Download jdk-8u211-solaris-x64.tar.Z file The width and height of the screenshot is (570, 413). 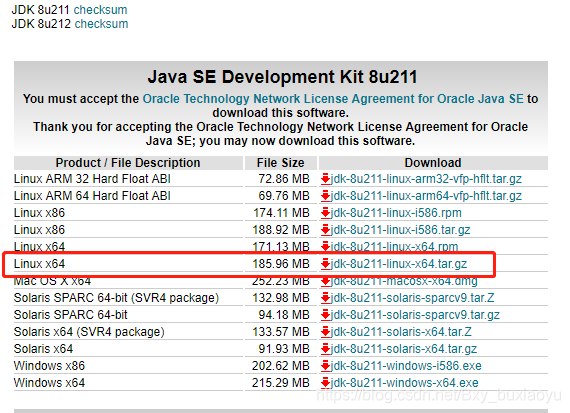(x=401, y=332)
